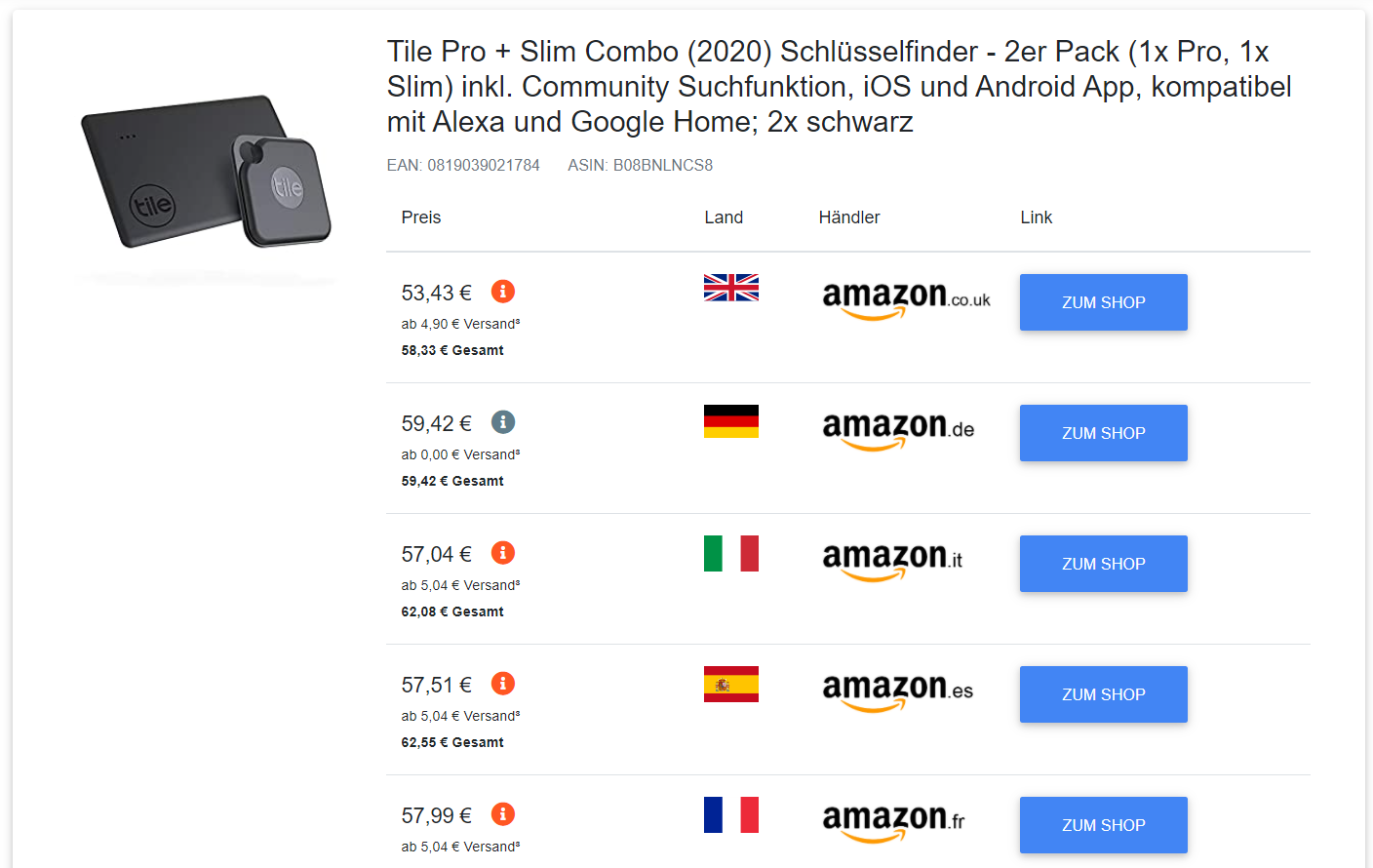1373x868 pixels.
Task: Go to the amazon.it shop button
Action: [1103, 564]
